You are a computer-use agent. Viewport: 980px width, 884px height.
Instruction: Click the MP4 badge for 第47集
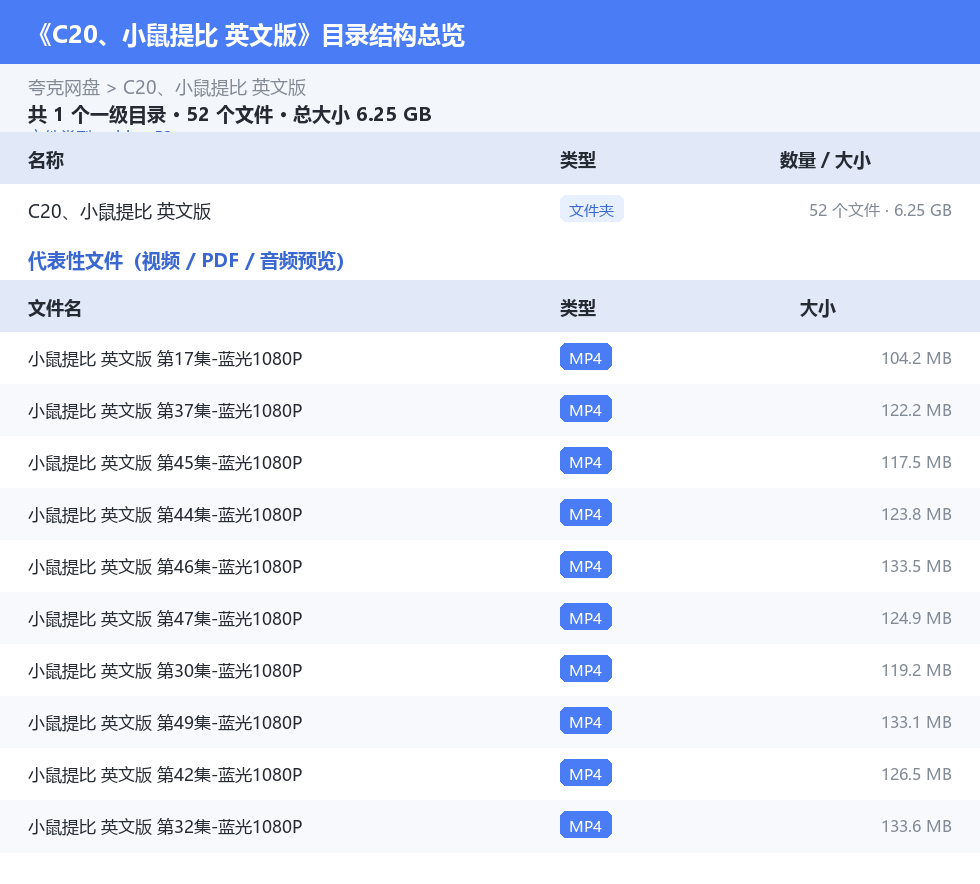click(586, 618)
